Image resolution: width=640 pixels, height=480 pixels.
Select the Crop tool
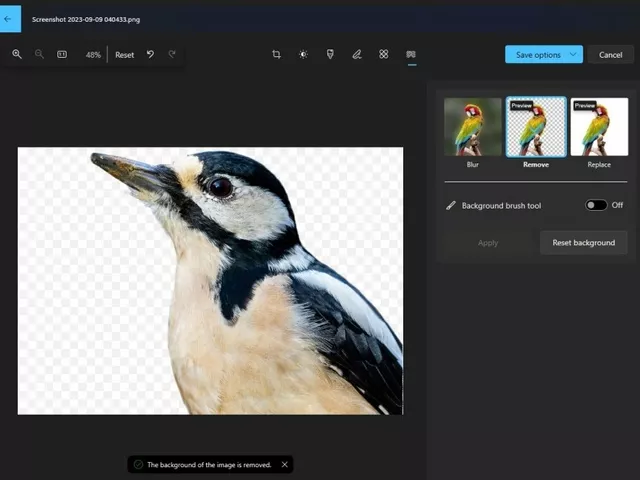pyautogui.click(x=276, y=54)
